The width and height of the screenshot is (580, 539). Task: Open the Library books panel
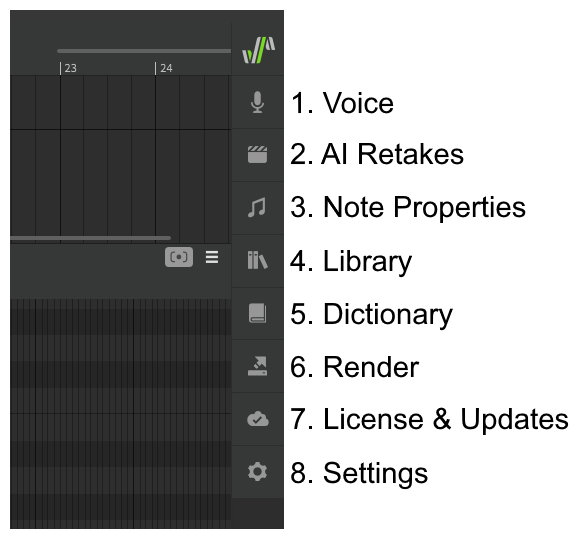[257, 260]
